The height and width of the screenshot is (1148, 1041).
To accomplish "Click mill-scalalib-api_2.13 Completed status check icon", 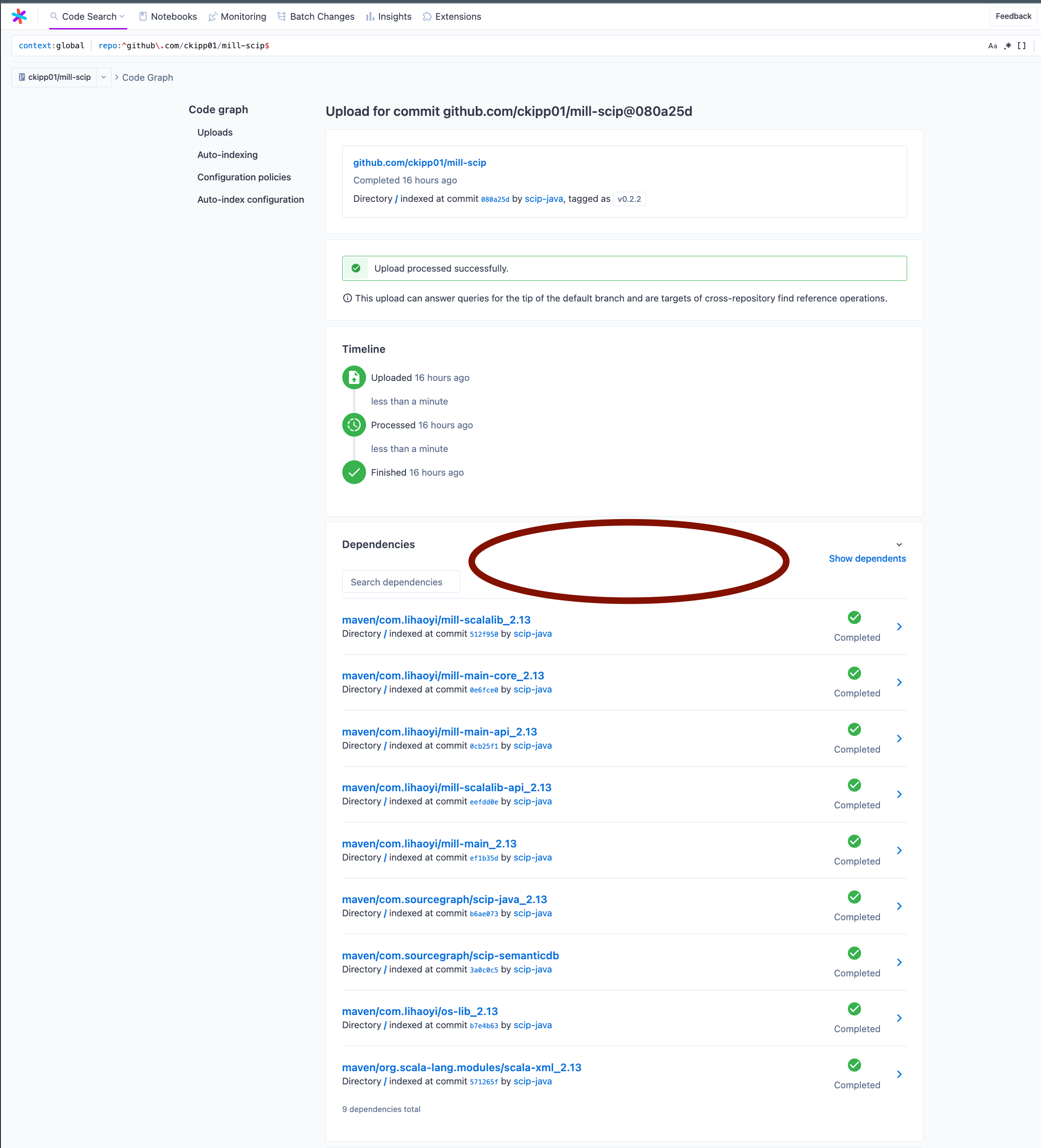I will click(854, 785).
